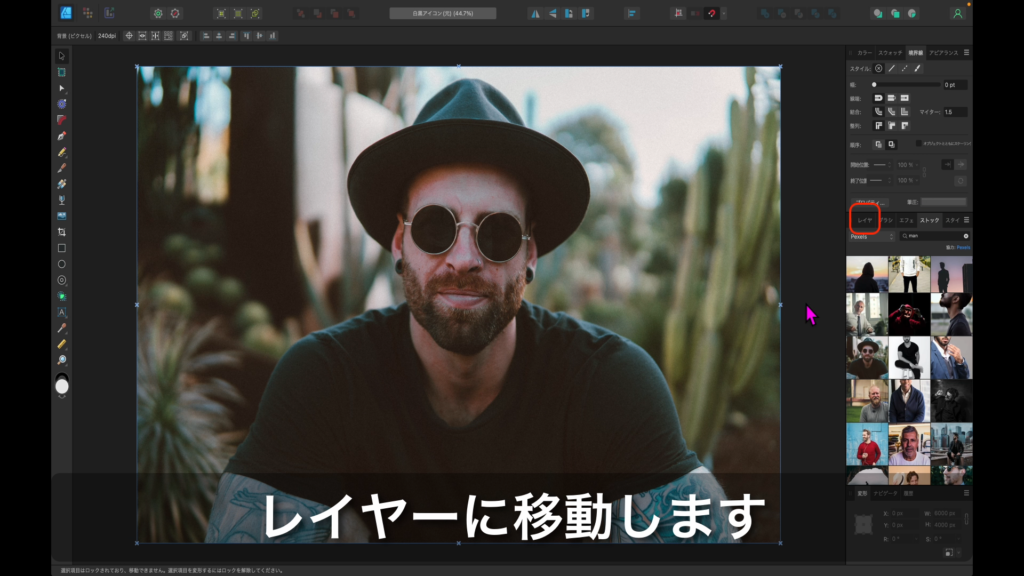This screenshot has height=576, width=1024.
Task: Open the end arrowhead style dropdown
Action: 882,180
